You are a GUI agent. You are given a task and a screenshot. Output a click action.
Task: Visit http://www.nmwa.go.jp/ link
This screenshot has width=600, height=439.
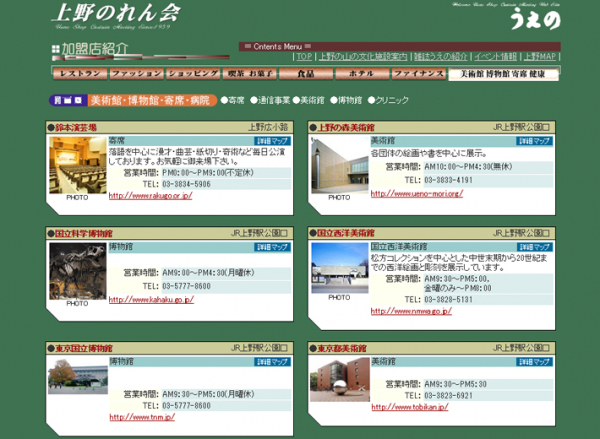(411, 311)
